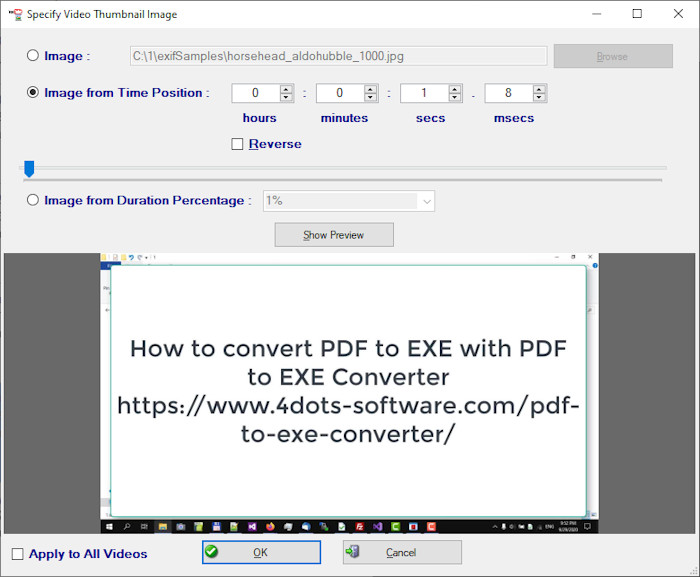Click inside the minutes number field

(x=340, y=93)
